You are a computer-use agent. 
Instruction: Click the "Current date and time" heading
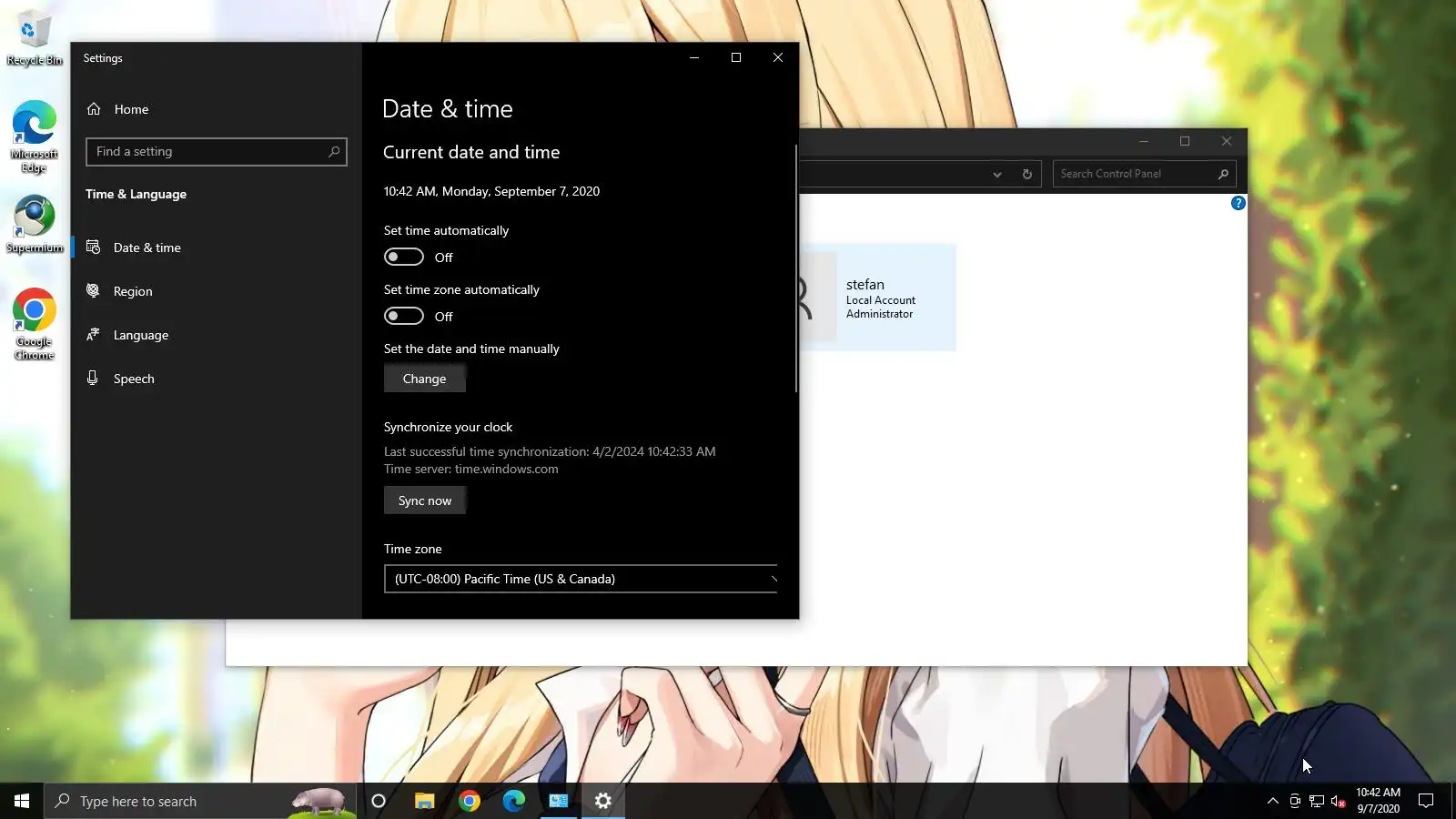click(x=471, y=152)
